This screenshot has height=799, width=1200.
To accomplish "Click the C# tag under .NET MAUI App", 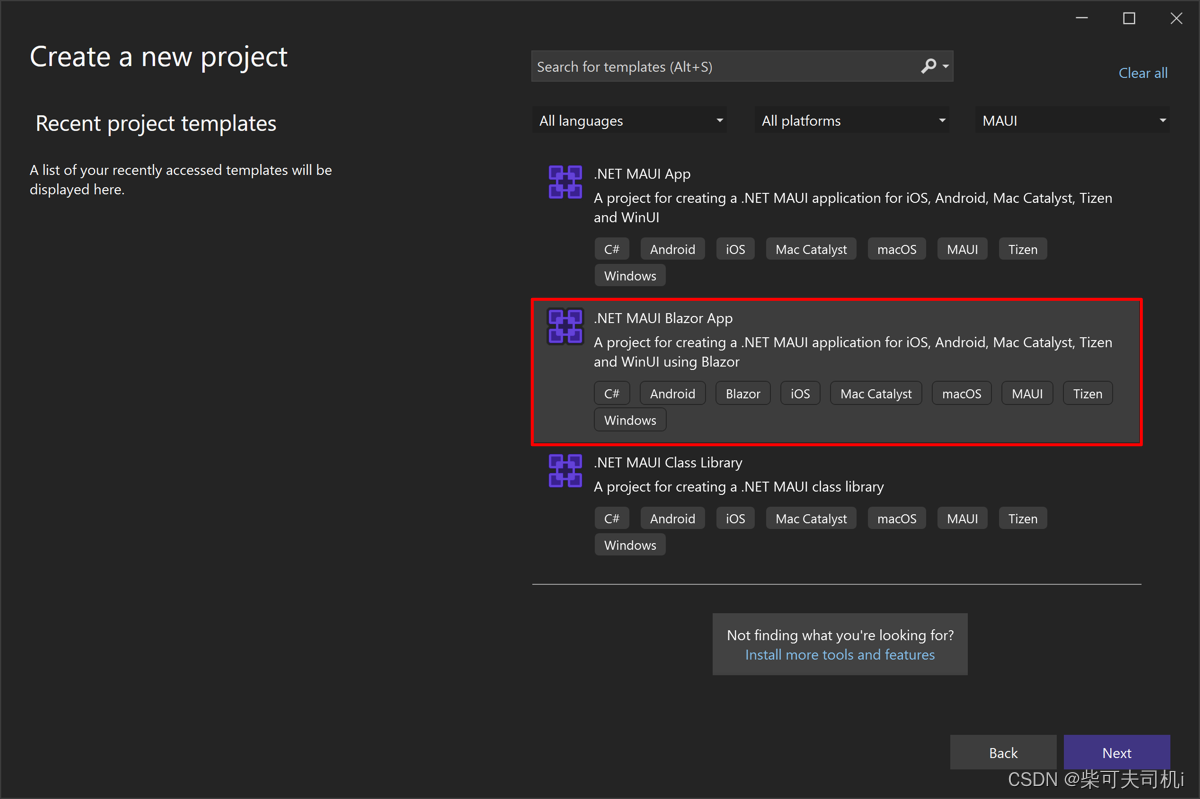I will [611, 248].
